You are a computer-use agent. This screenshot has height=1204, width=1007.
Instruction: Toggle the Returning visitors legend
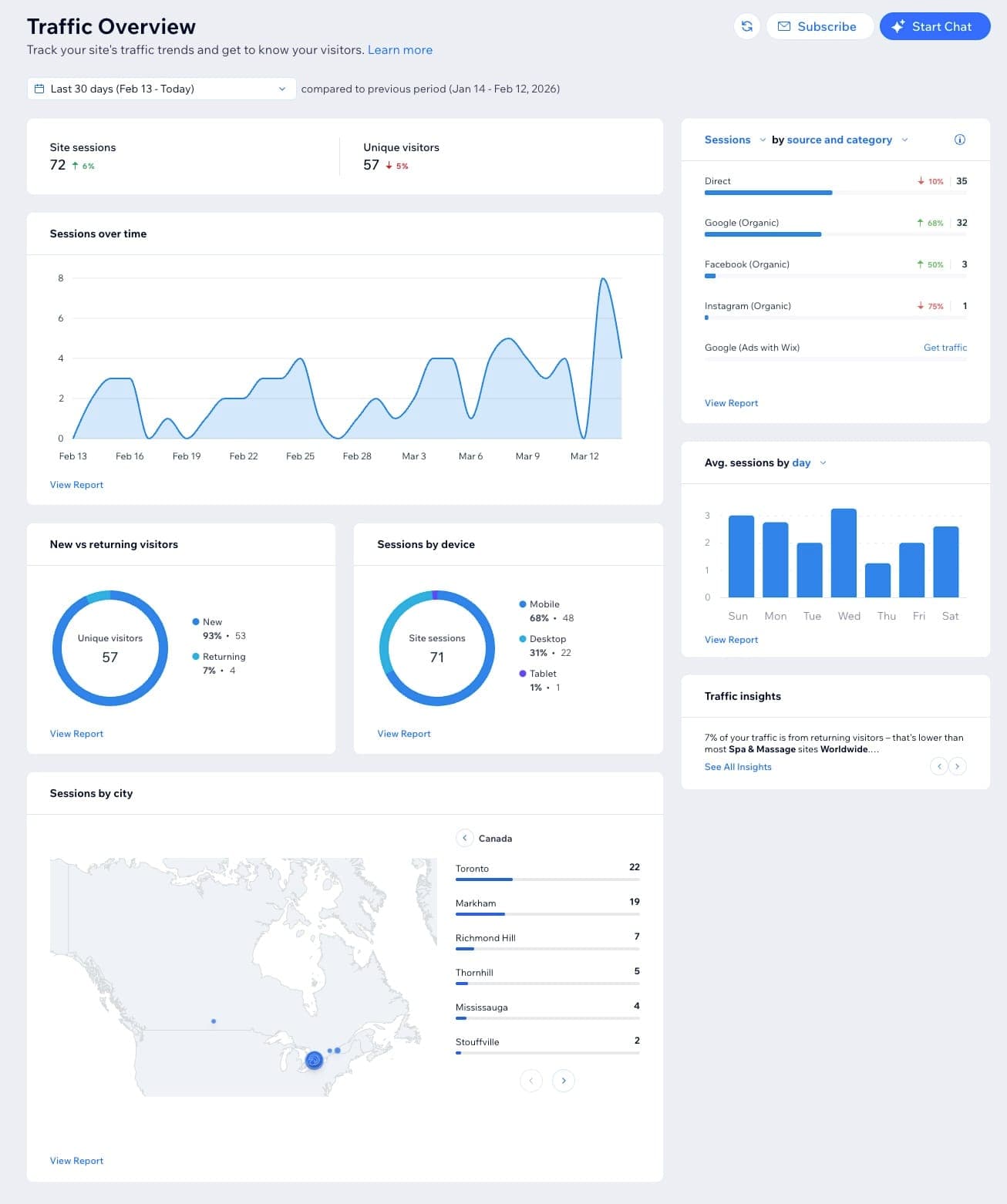(223, 656)
